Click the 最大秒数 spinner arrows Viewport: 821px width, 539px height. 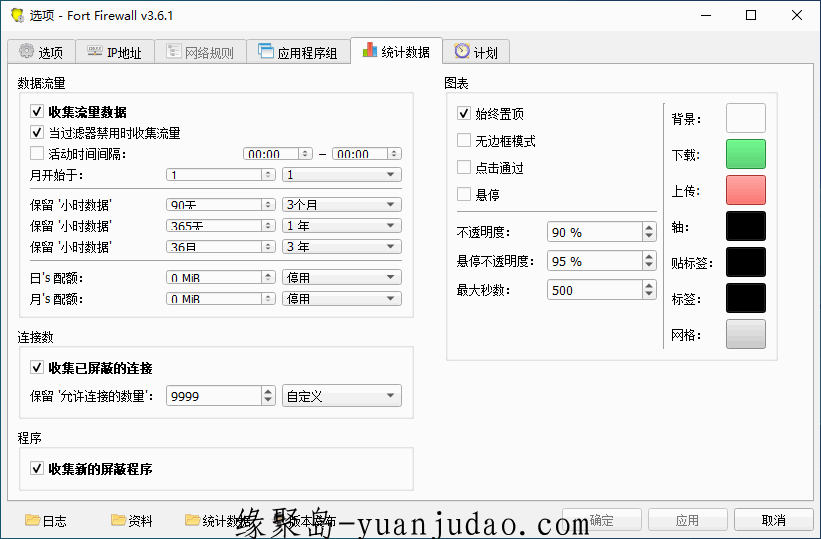[649, 290]
